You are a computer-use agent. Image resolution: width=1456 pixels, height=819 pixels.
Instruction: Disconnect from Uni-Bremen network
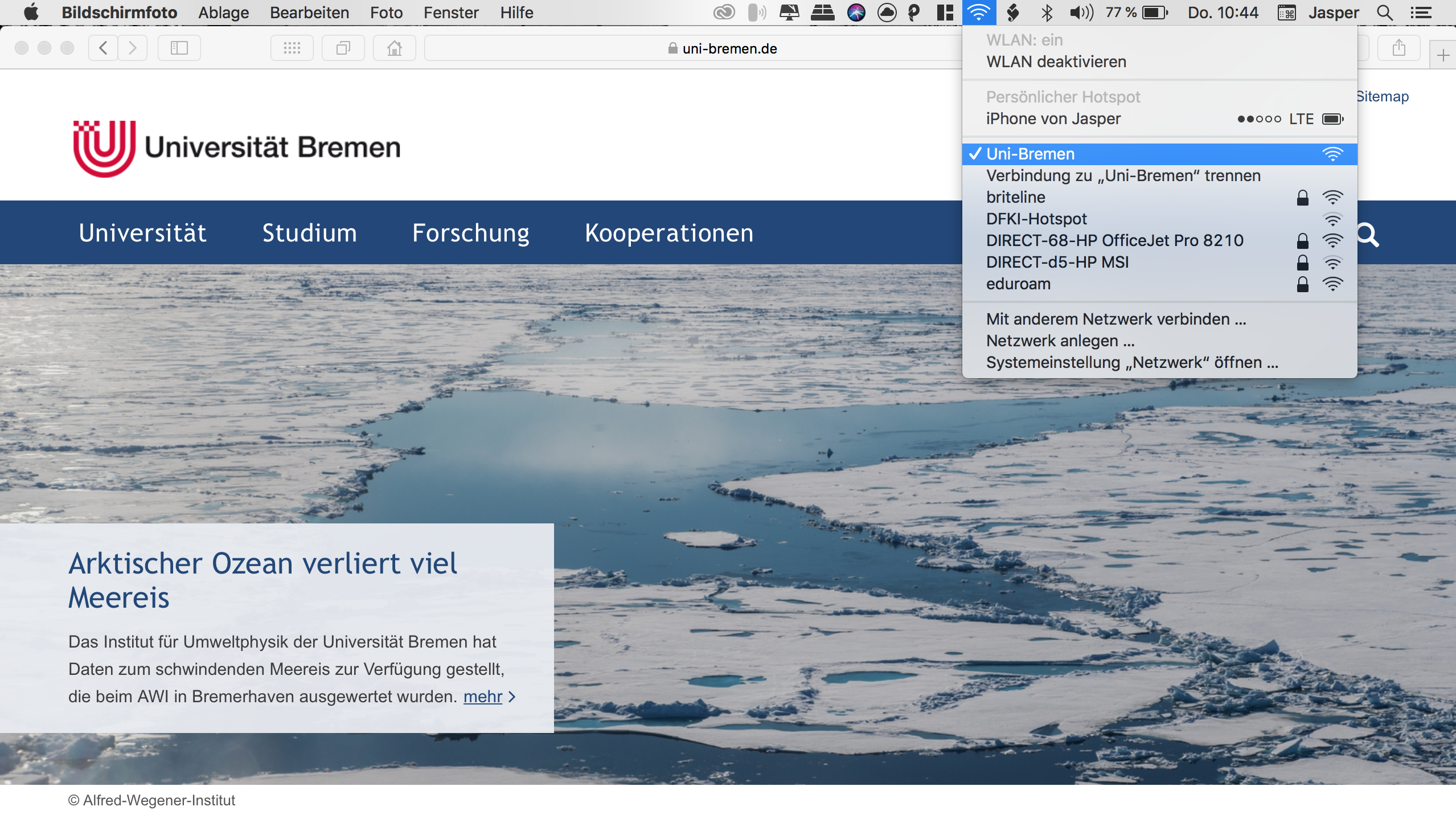[1123, 175]
